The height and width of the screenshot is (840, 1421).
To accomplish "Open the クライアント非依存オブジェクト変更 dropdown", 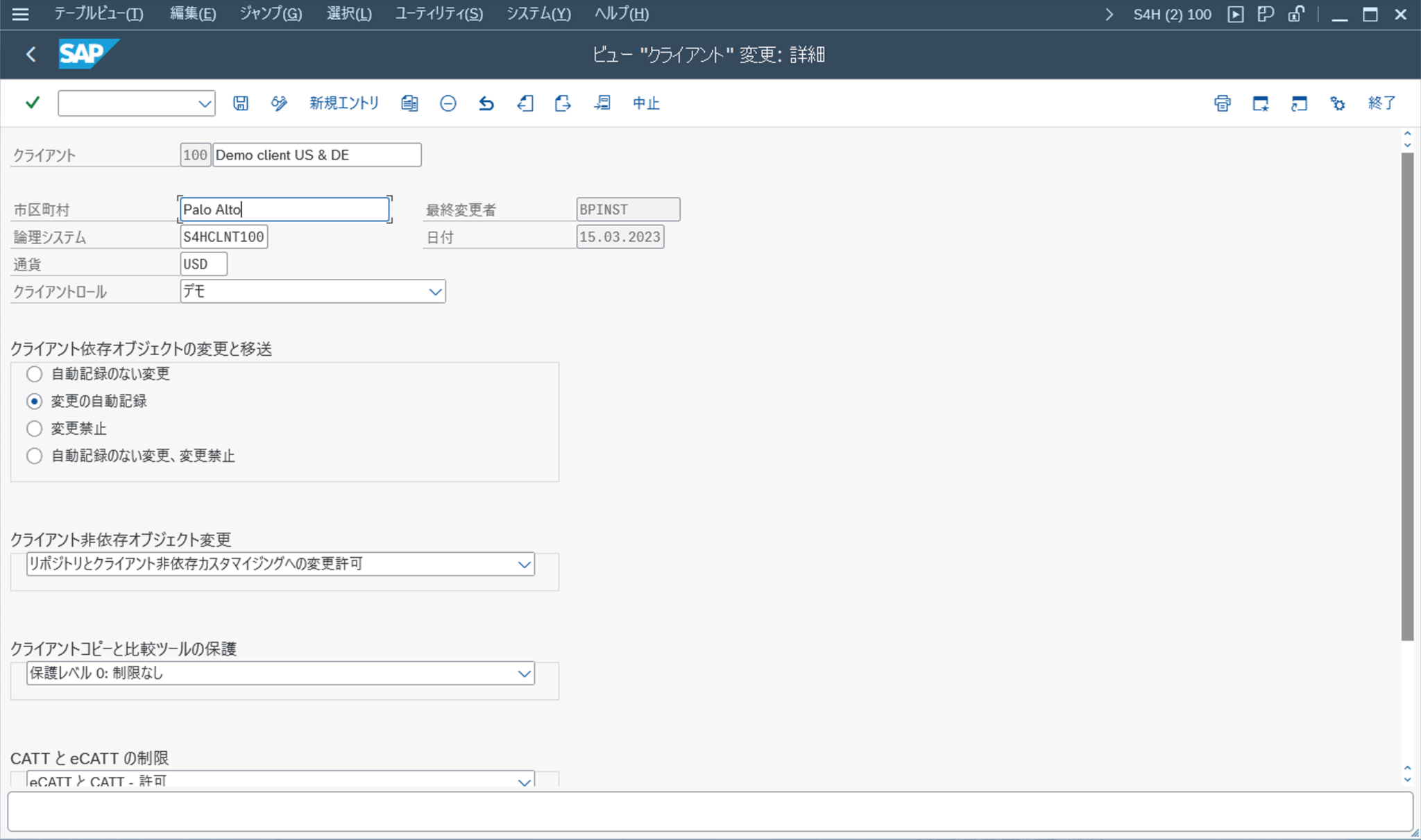I will (x=524, y=564).
